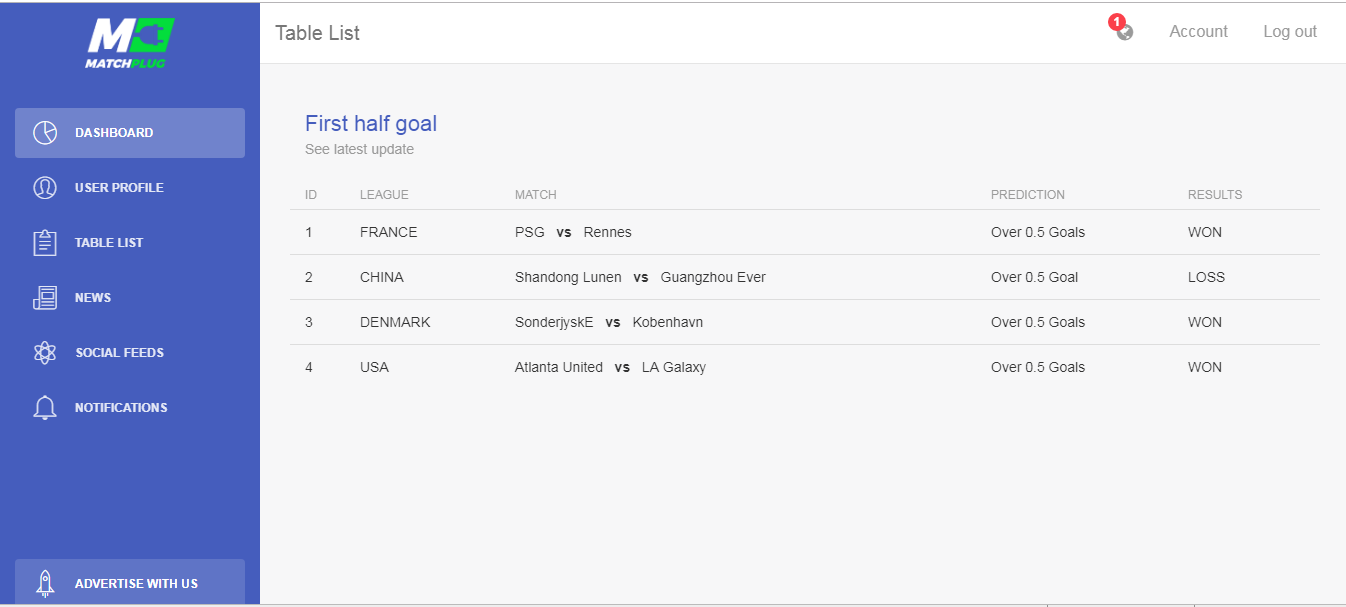Open the TABLE LIST menu item

pos(130,243)
